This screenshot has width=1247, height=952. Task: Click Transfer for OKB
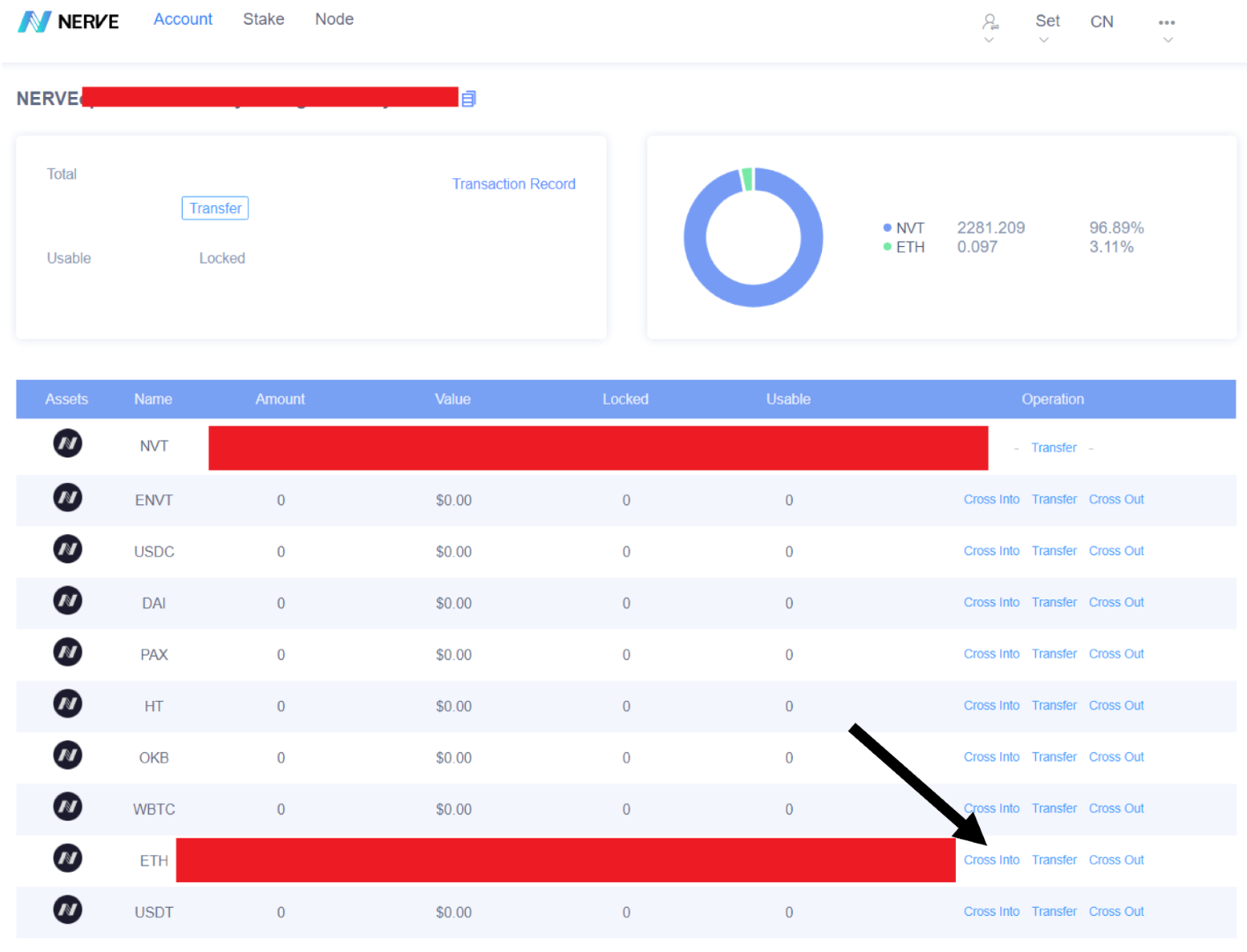(x=1054, y=757)
